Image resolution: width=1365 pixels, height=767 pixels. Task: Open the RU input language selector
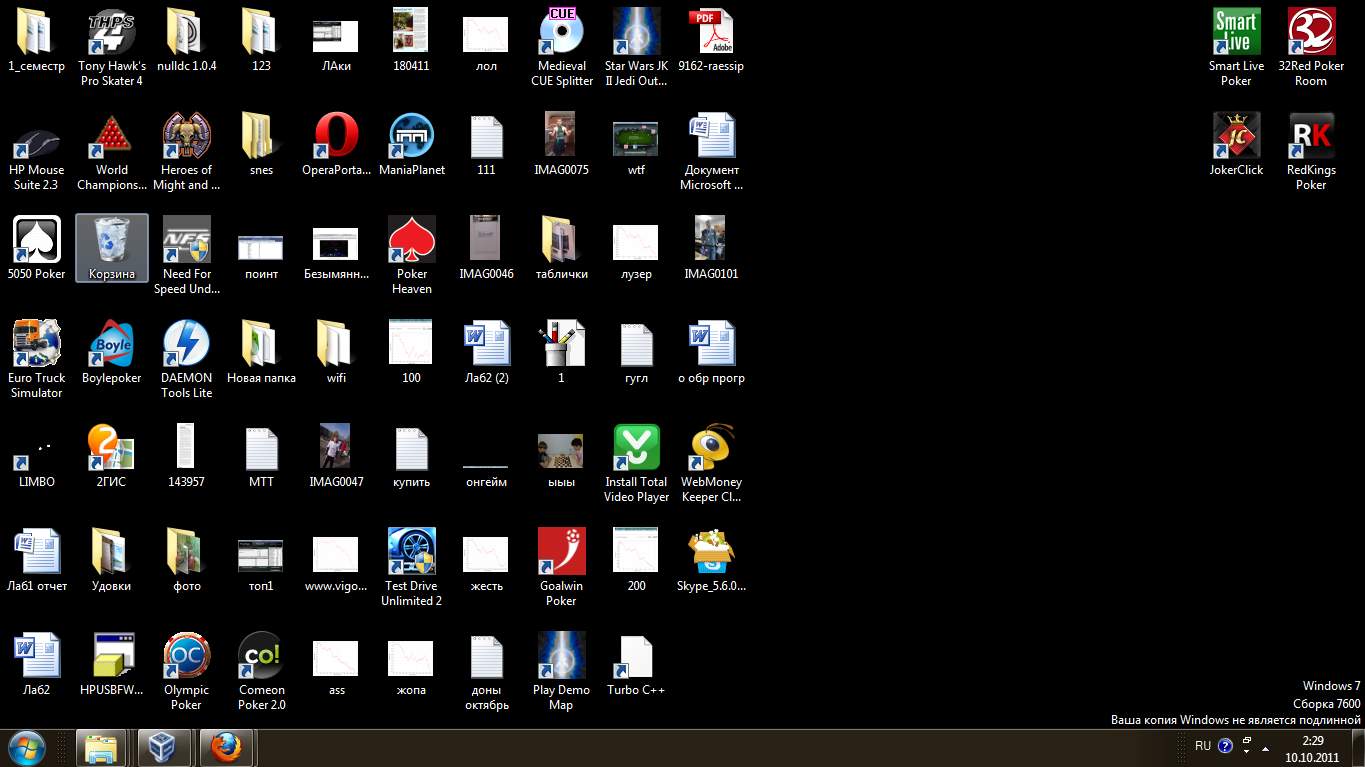[1202, 746]
